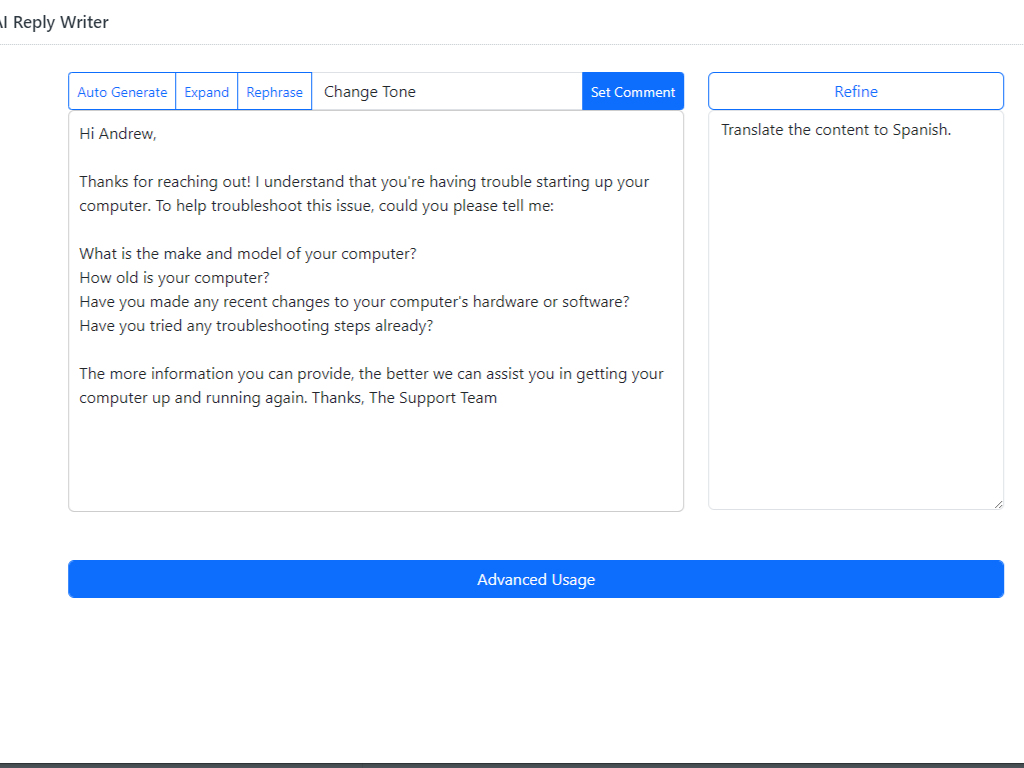1024x768 pixels.
Task: Click the Set Comment button
Action: tap(632, 92)
